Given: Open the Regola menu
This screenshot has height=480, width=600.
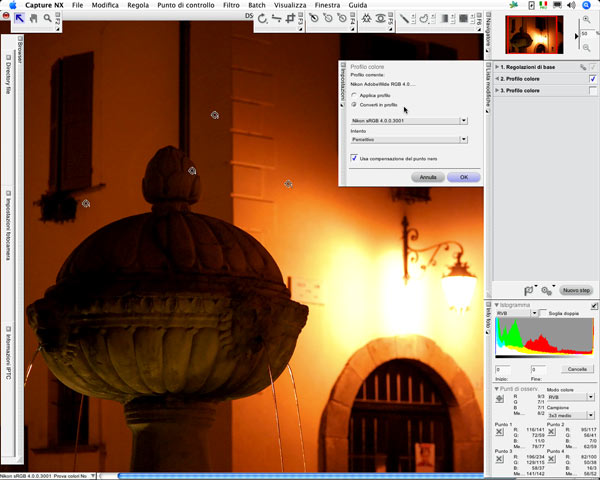Looking at the screenshot, I should (138, 5).
